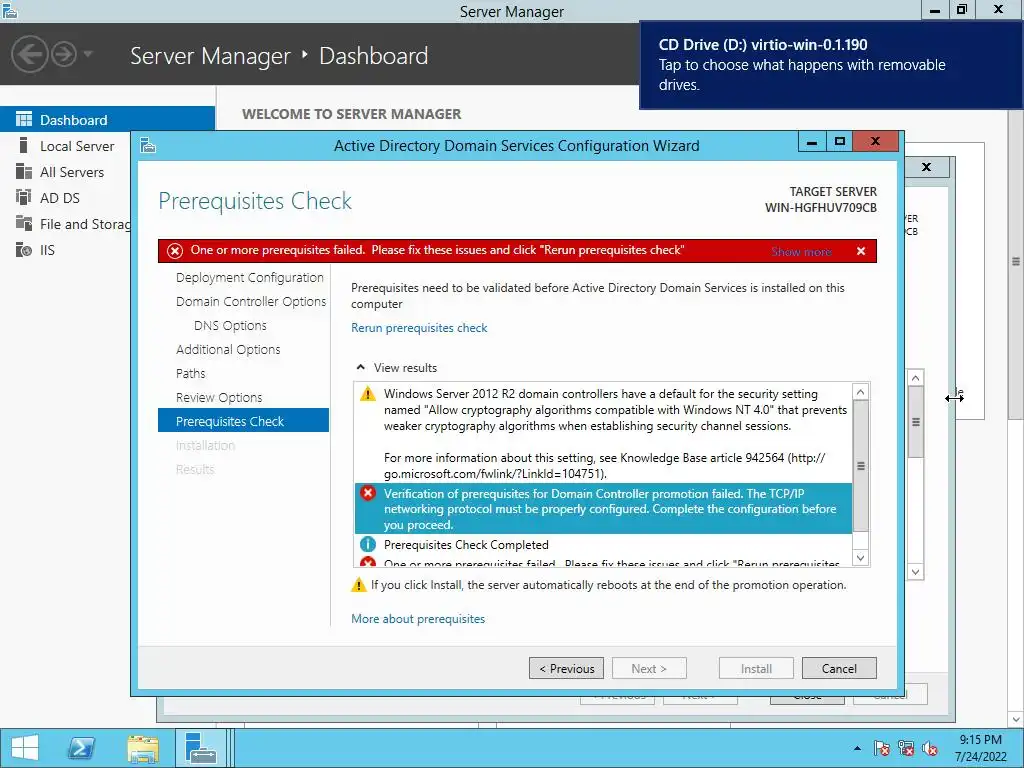Go to DNS Options step
1024x768 pixels.
click(x=230, y=325)
